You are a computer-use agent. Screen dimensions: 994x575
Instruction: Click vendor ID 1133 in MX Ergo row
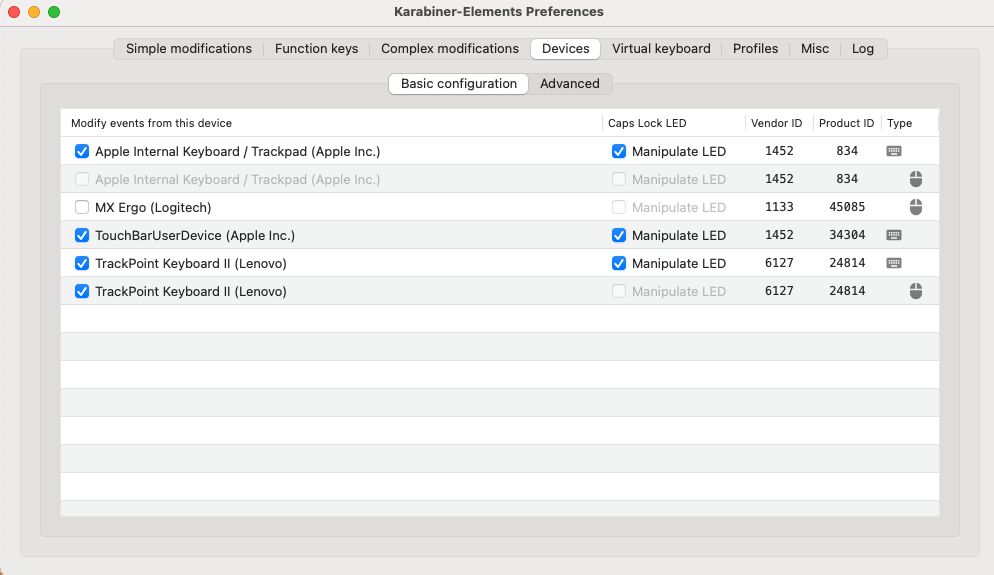[x=779, y=207]
